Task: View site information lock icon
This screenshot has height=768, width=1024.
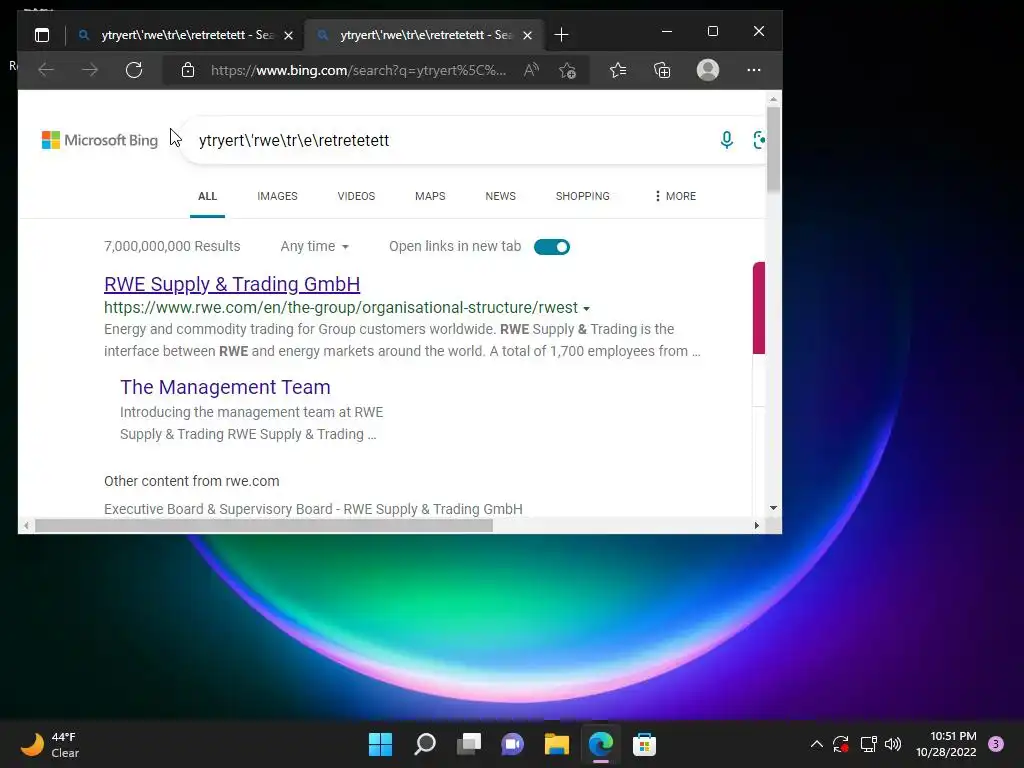Action: coord(188,70)
